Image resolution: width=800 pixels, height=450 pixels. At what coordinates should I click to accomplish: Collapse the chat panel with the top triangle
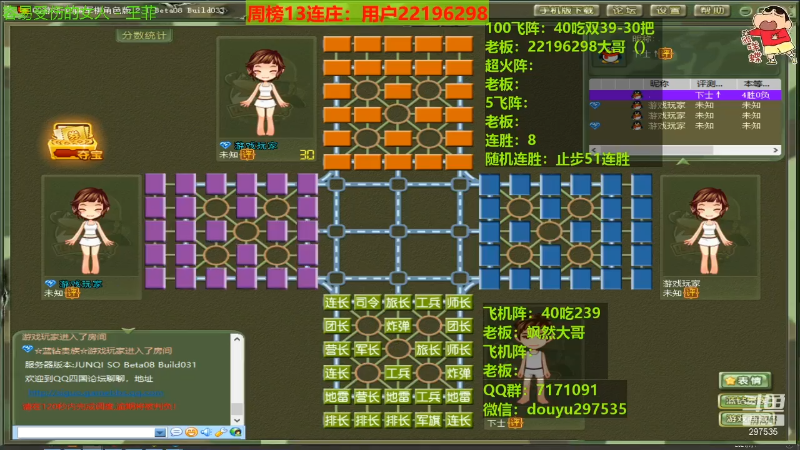click(128, 331)
